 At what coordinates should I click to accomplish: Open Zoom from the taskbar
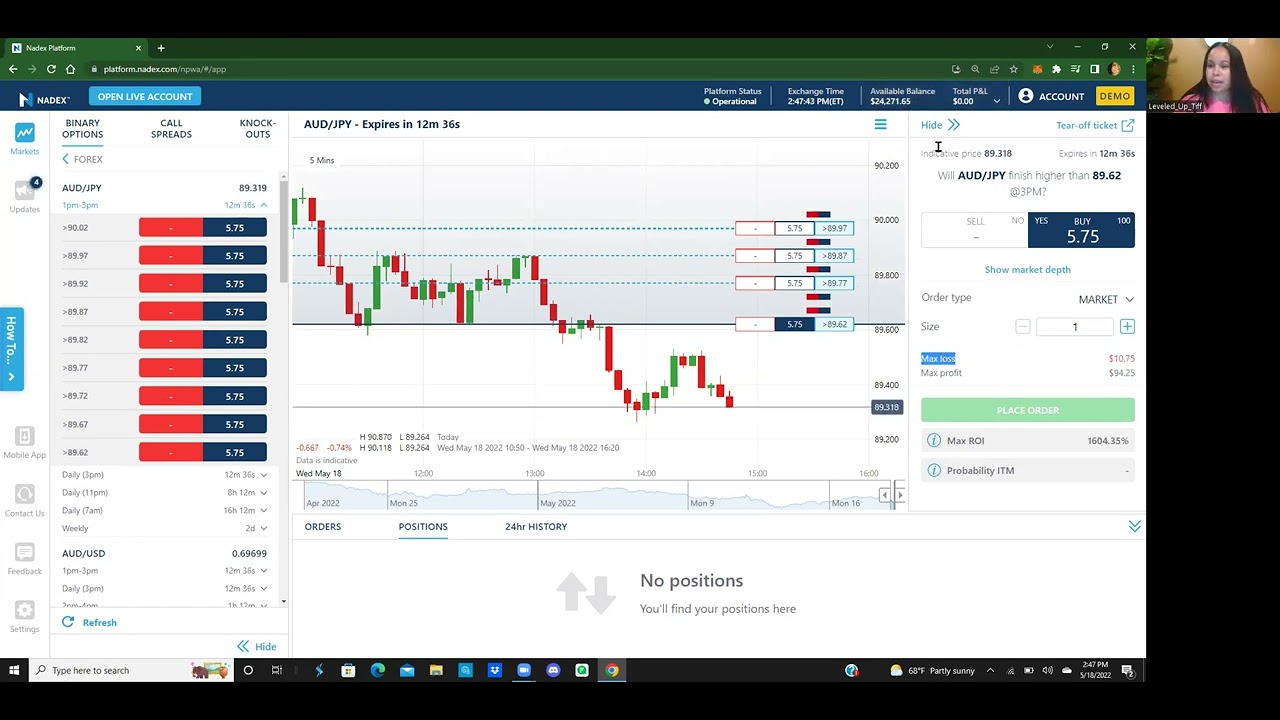point(523,670)
